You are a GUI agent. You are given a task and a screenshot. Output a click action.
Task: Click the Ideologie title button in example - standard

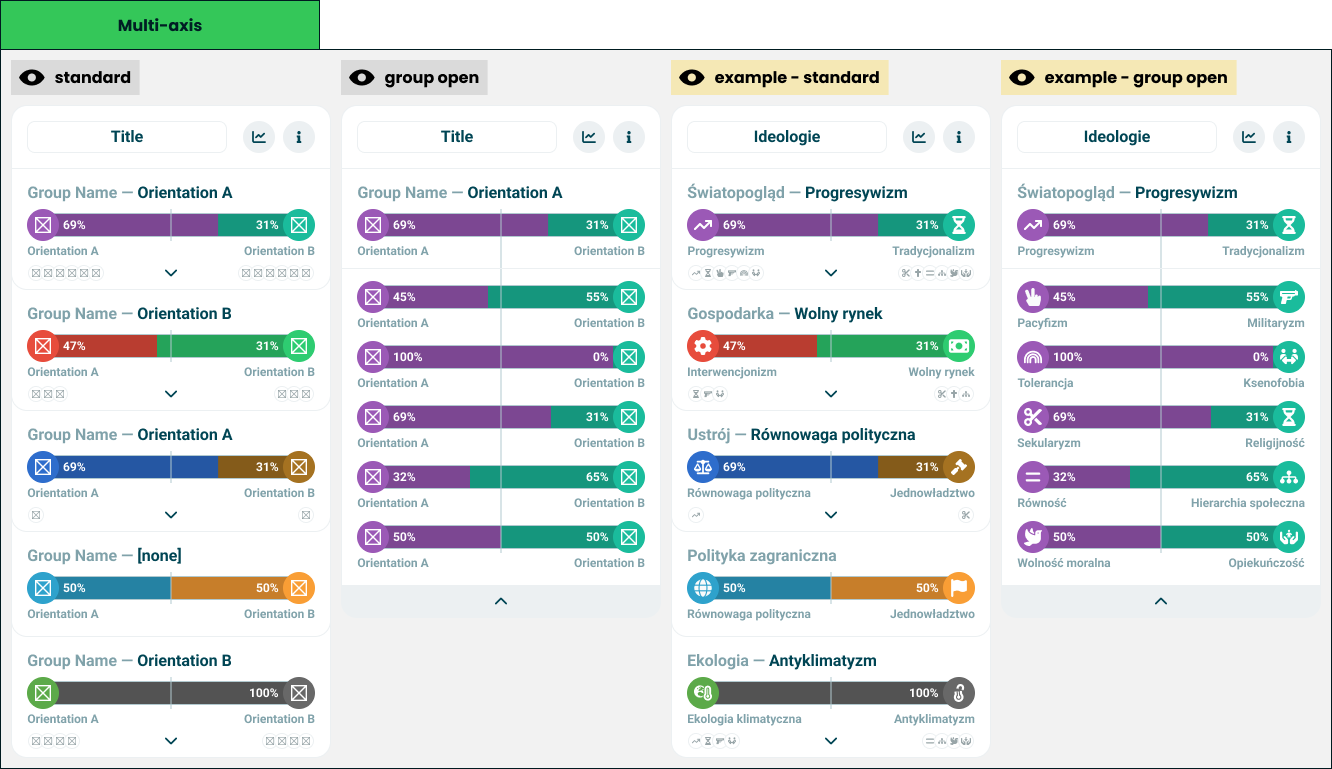pyautogui.click(x=787, y=137)
